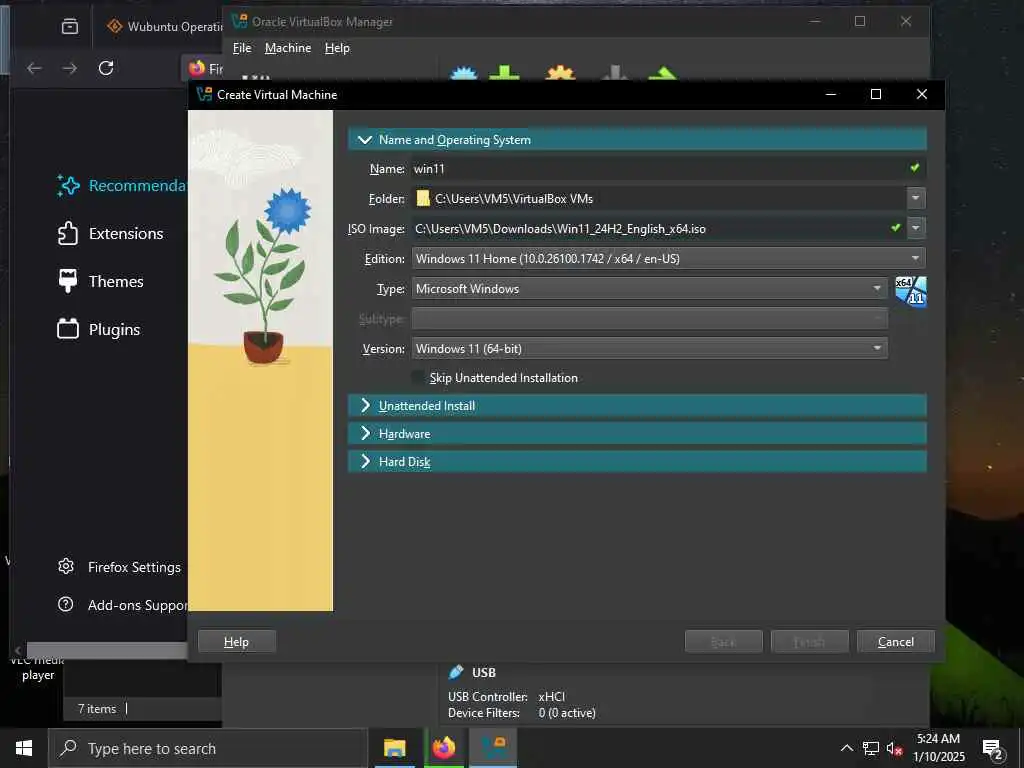Click the Windows Start button
This screenshot has width=1024, height=768.
[24, 748]
